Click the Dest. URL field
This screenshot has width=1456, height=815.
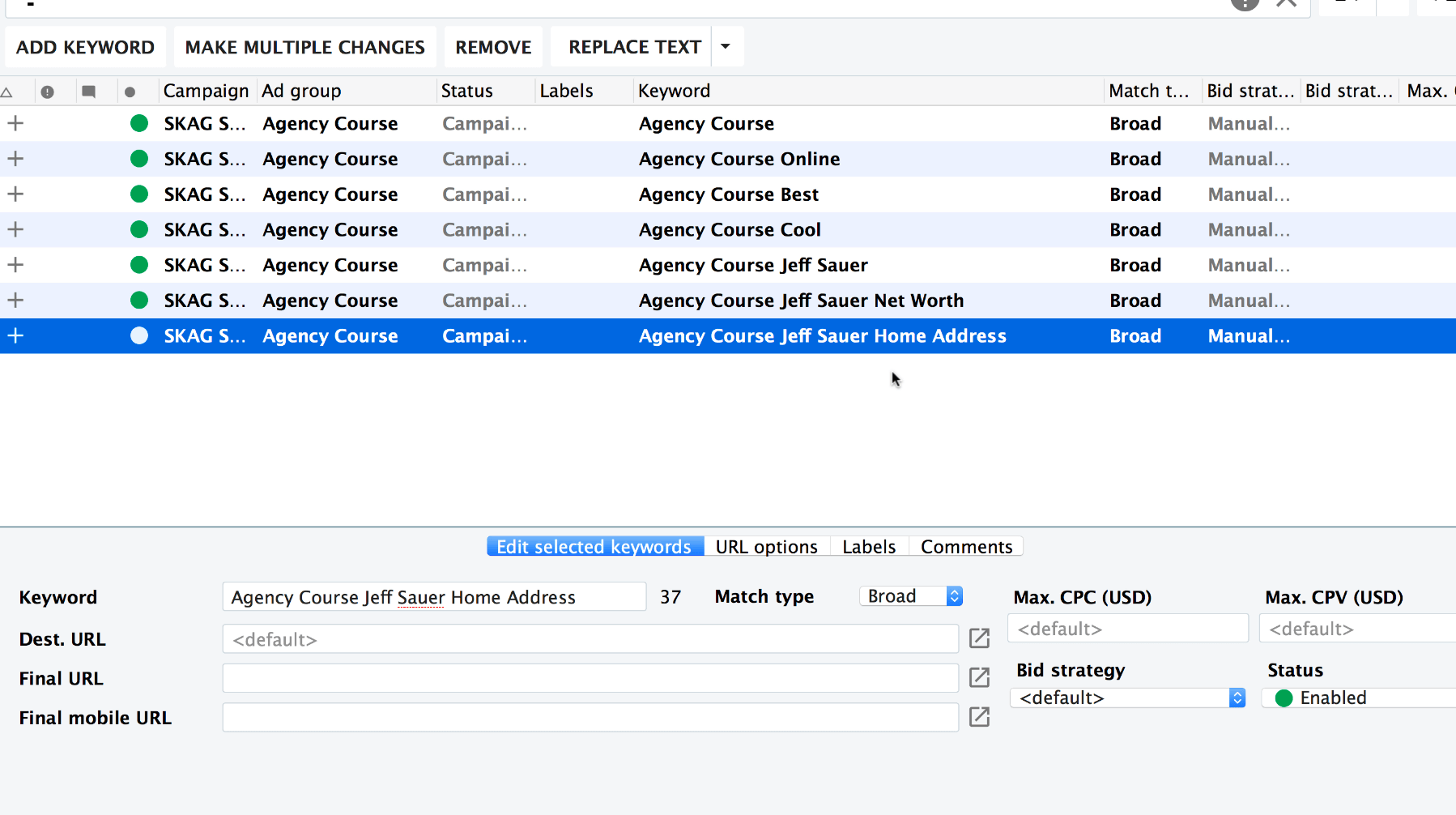coord(590,639)
